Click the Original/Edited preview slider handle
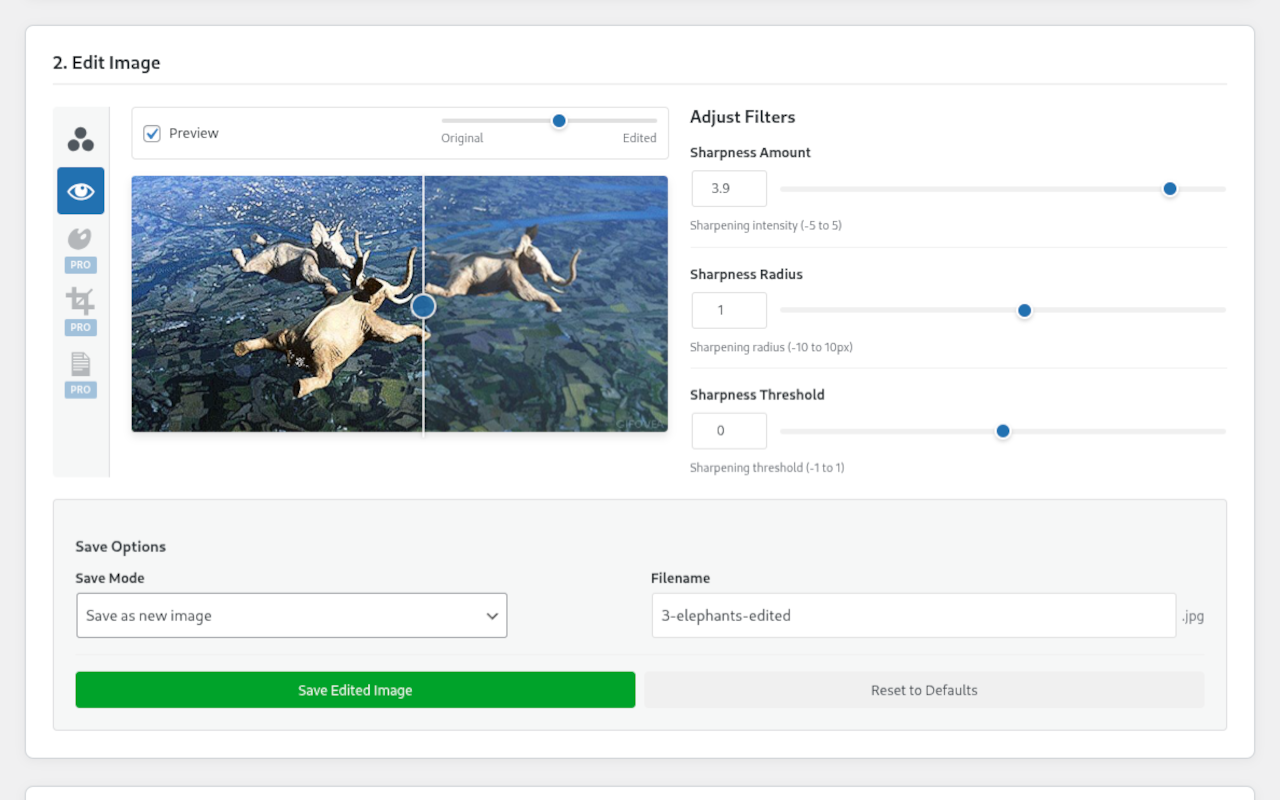Screen dimensions: 1280x800 pyautogui.click(x=559, y=121)
